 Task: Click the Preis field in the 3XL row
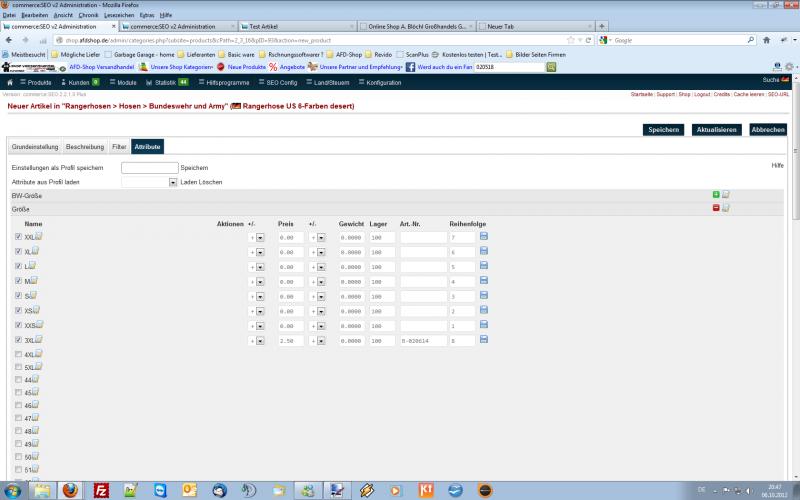(291, 341)
